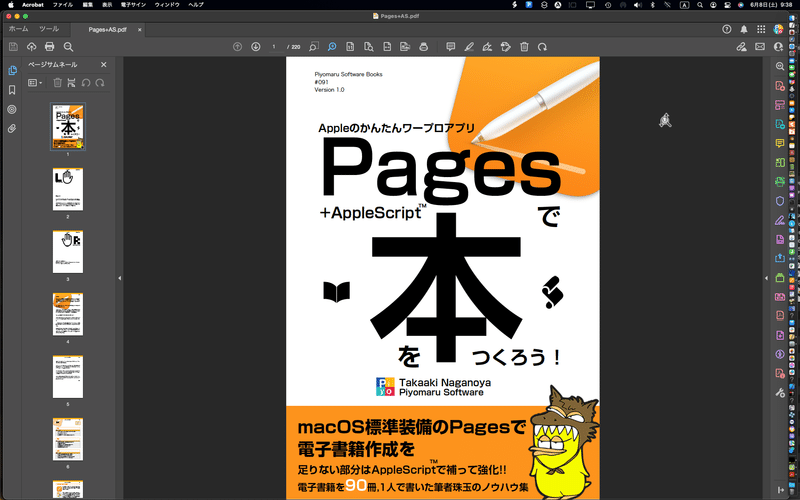
Task: Add a sticky note comment
Action: (451, 47)
